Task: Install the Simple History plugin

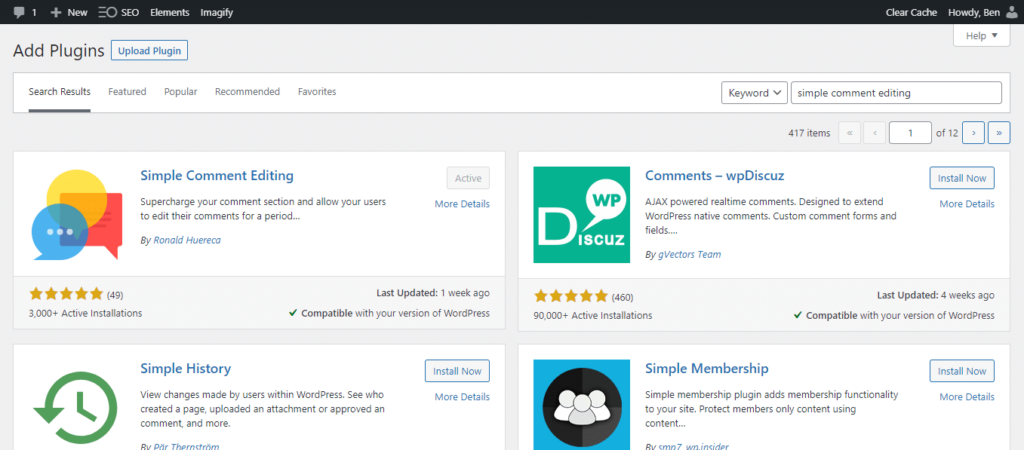Action: (457, 371)
